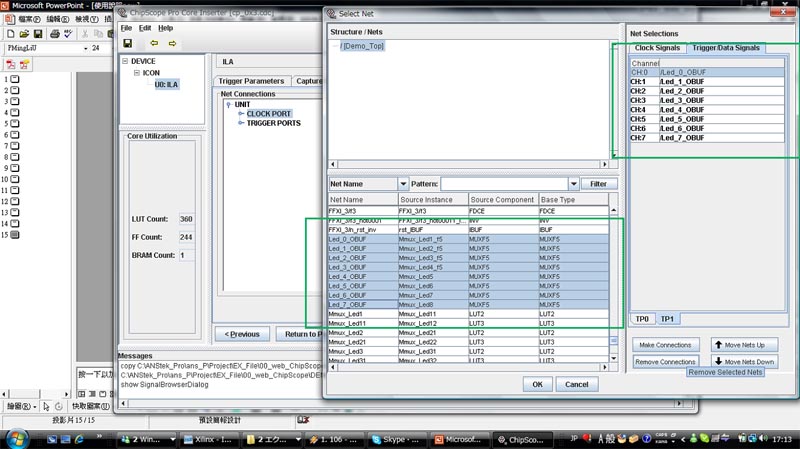Screen dimensions: 800x449
Task: Click second PDF converter icon in PowerPoint
Action: coord(24,65)
